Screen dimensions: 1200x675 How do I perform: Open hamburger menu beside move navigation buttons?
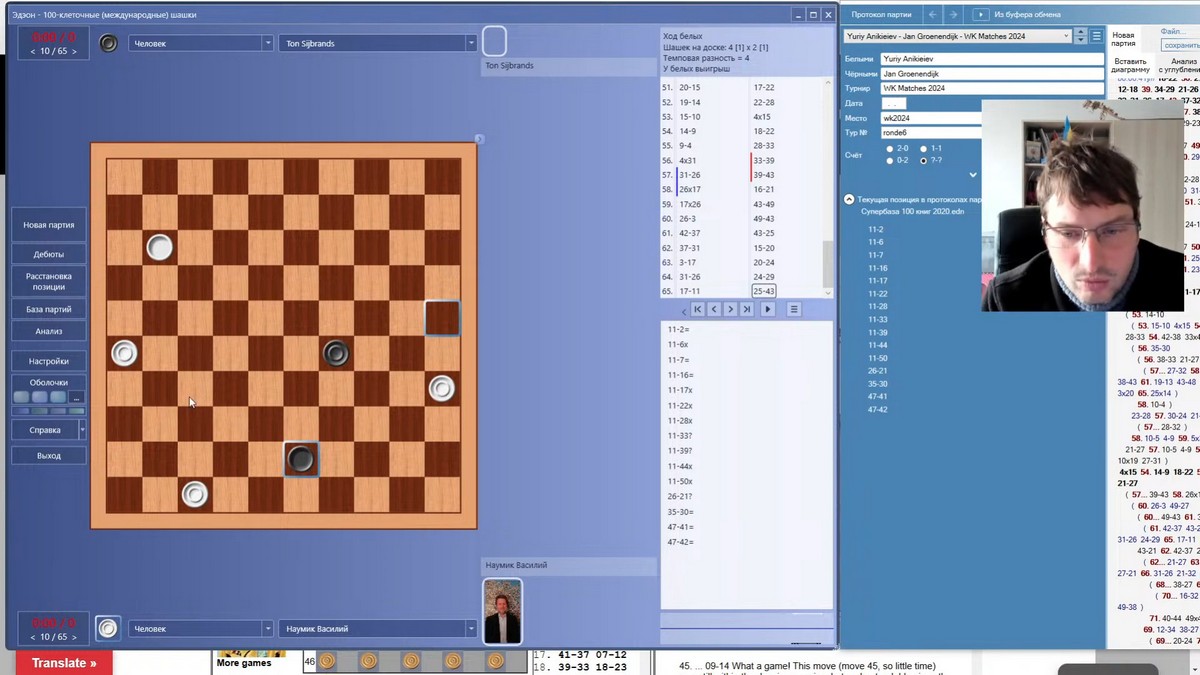794,309
